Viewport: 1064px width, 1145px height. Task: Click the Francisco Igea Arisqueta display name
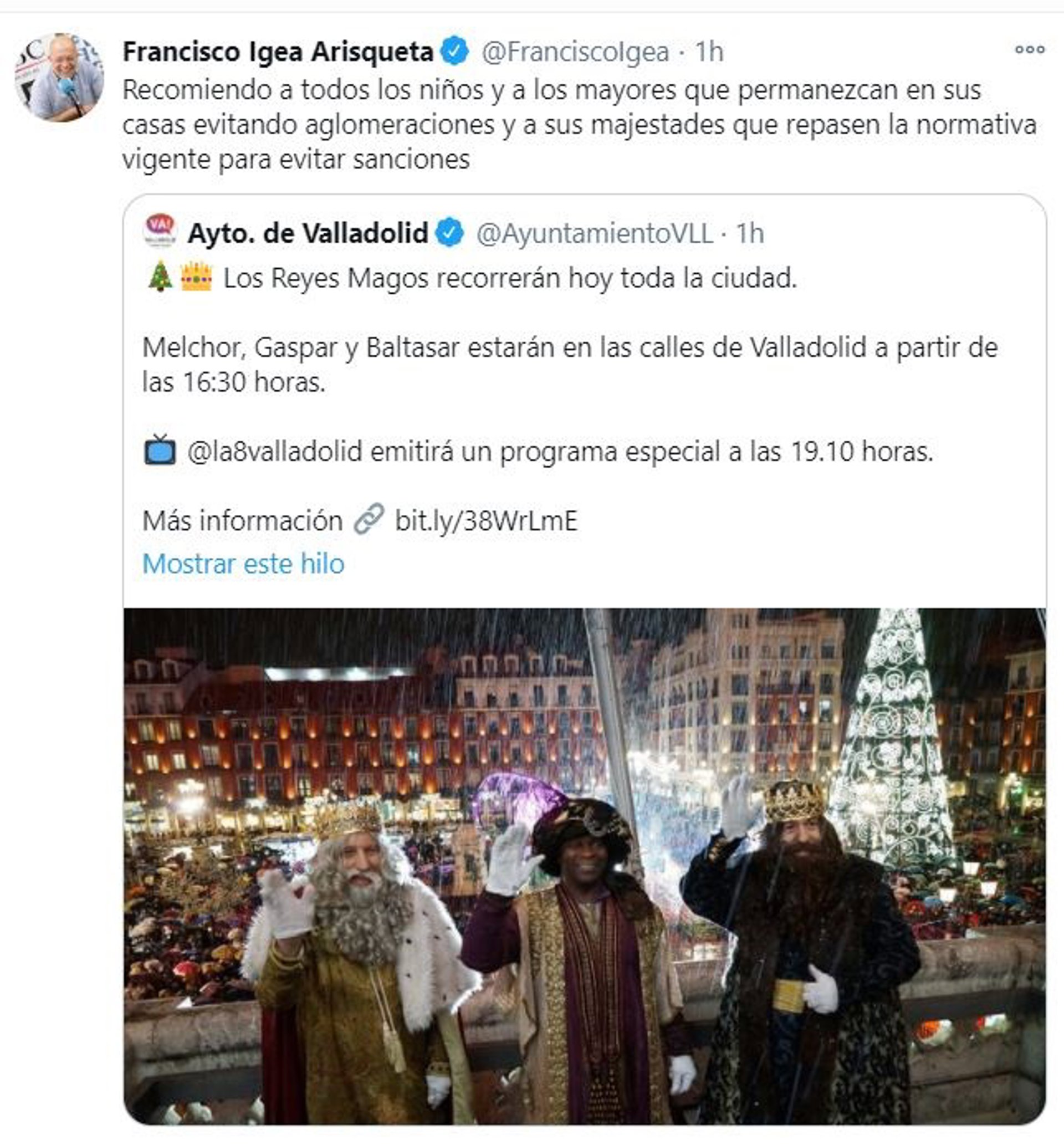(x=278, y=52)
